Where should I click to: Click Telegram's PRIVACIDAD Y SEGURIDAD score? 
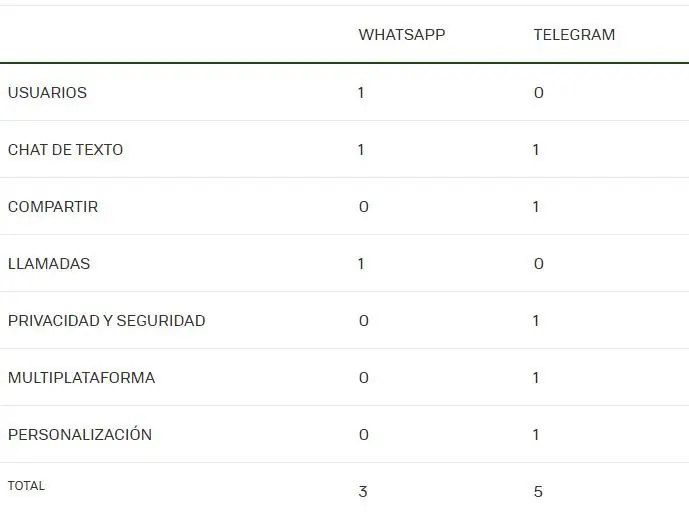[536, 321]
